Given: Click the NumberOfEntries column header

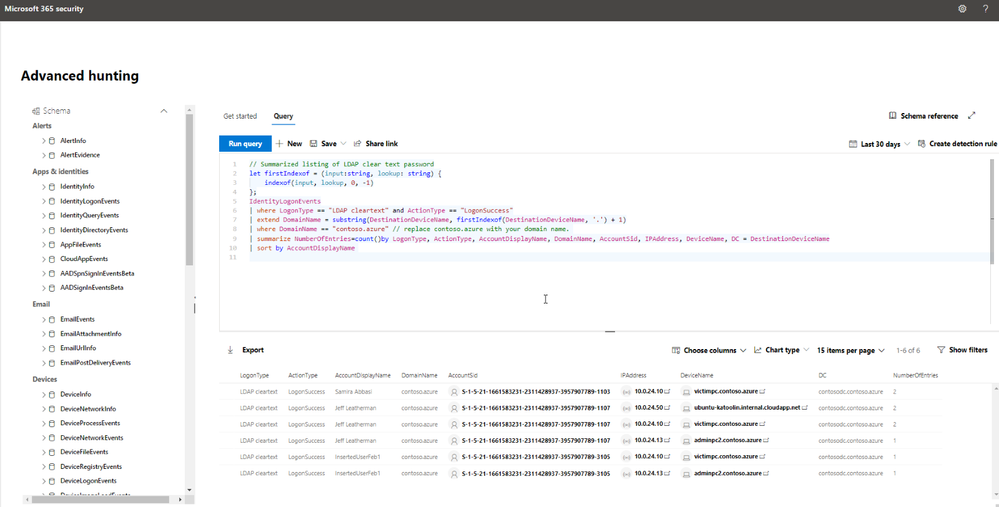Looking at the screenshot, I should 916,376.
